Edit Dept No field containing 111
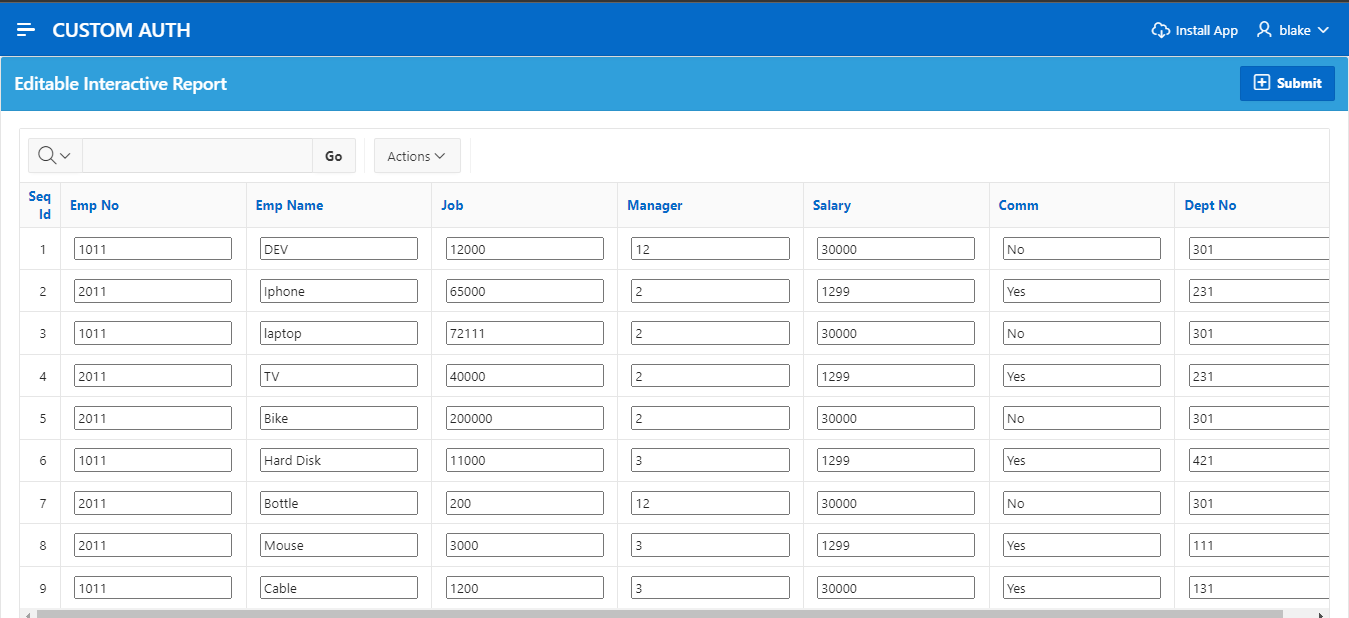 [1259, 545]
